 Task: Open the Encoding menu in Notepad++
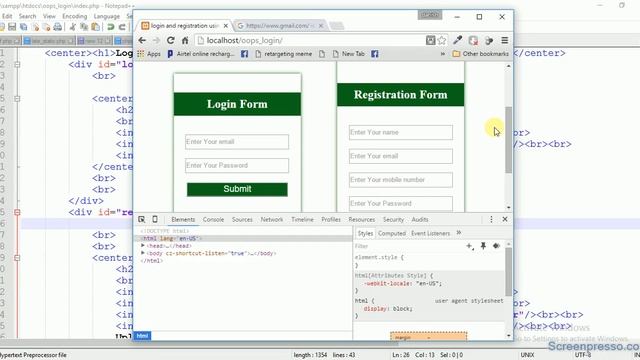pos(75,16)
